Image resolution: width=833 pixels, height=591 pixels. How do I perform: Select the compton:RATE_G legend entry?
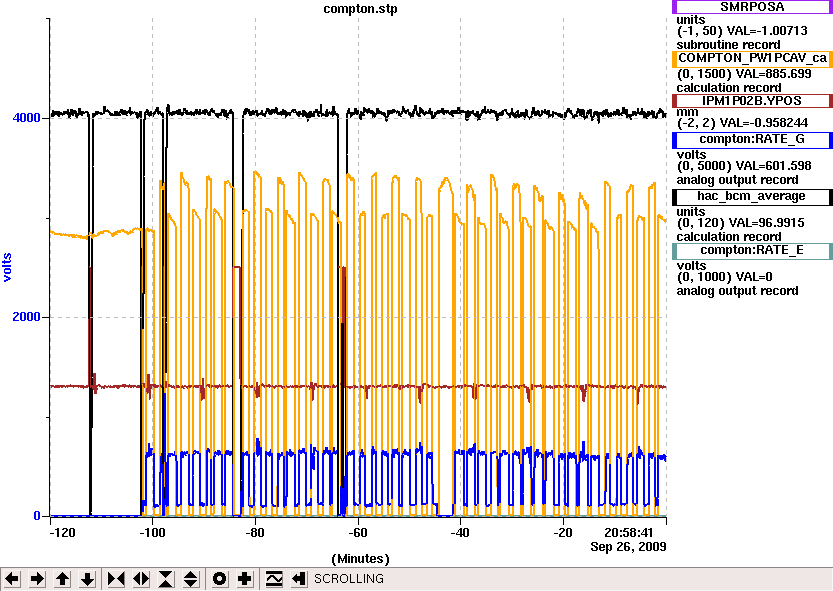point(752,139)
